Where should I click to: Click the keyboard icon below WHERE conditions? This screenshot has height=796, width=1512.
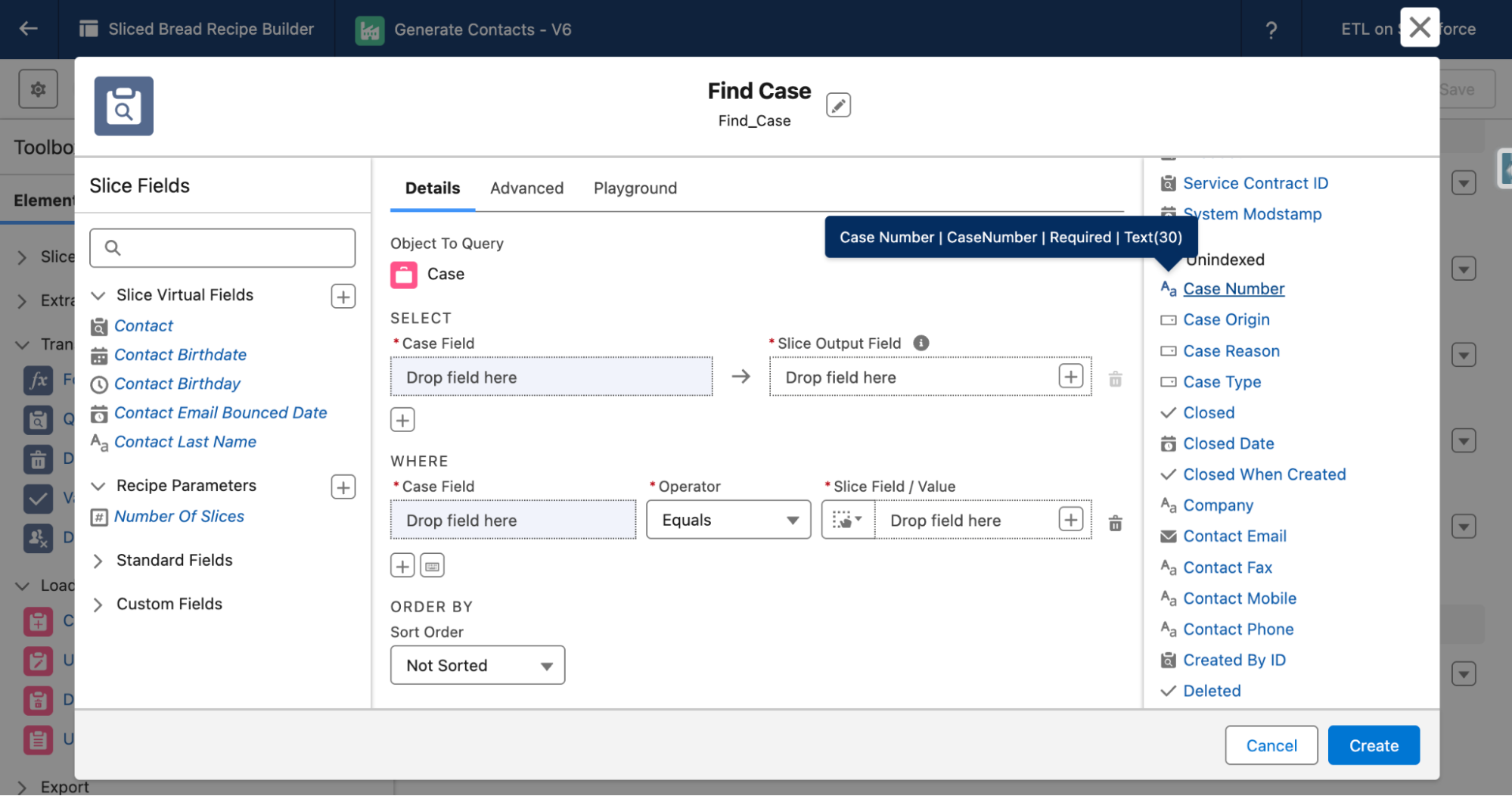[x=432, y=566]
